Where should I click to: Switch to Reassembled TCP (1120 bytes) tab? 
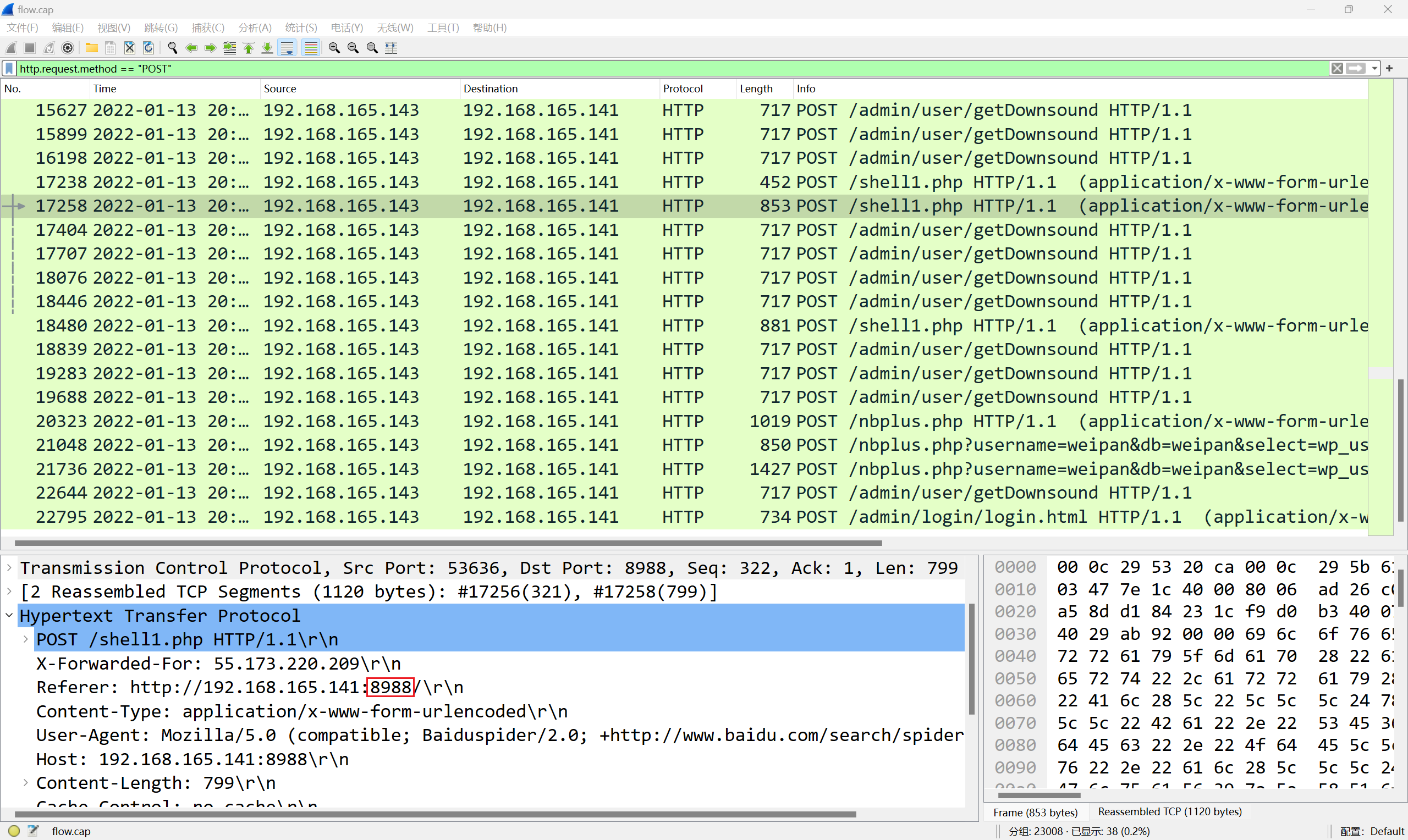(x=1169, y=812)
